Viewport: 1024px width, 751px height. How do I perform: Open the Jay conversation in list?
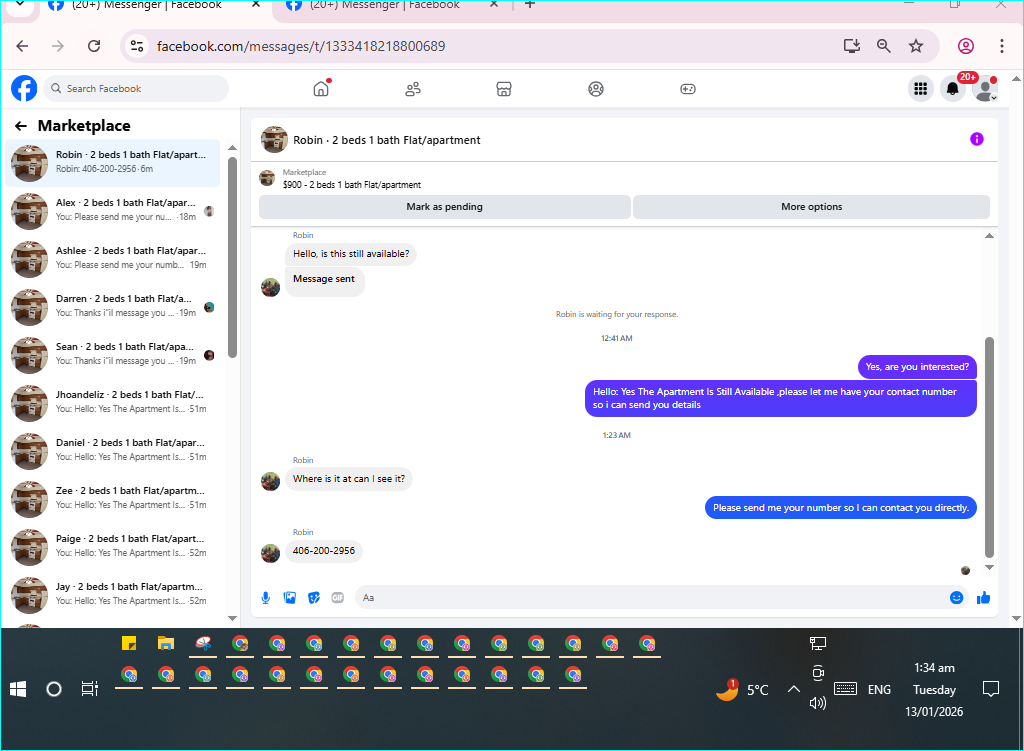(x=113, y=595)
